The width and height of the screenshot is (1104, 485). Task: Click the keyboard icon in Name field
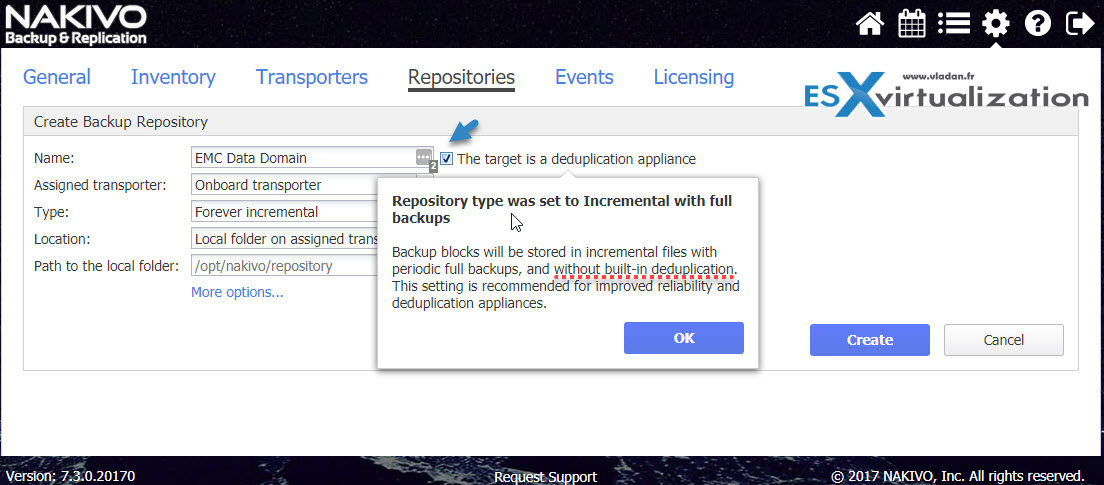pos(422,157)
